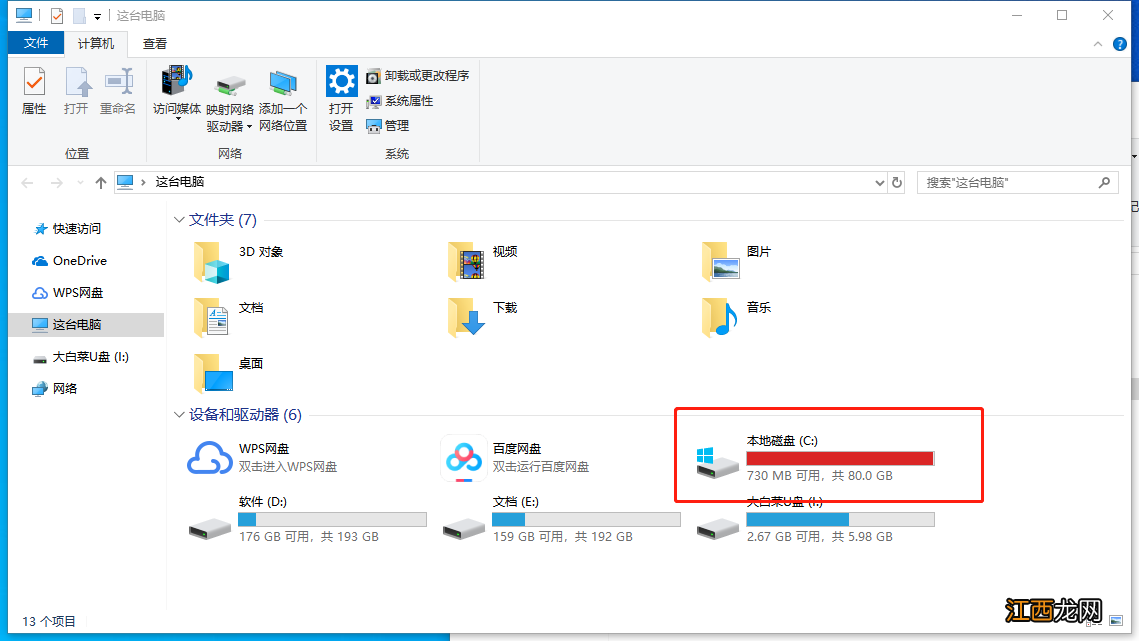Select This PC (这台电脑) in sidebar
Image resolution: width=1139 pixels, height=641 pixels.
point(86,325)
